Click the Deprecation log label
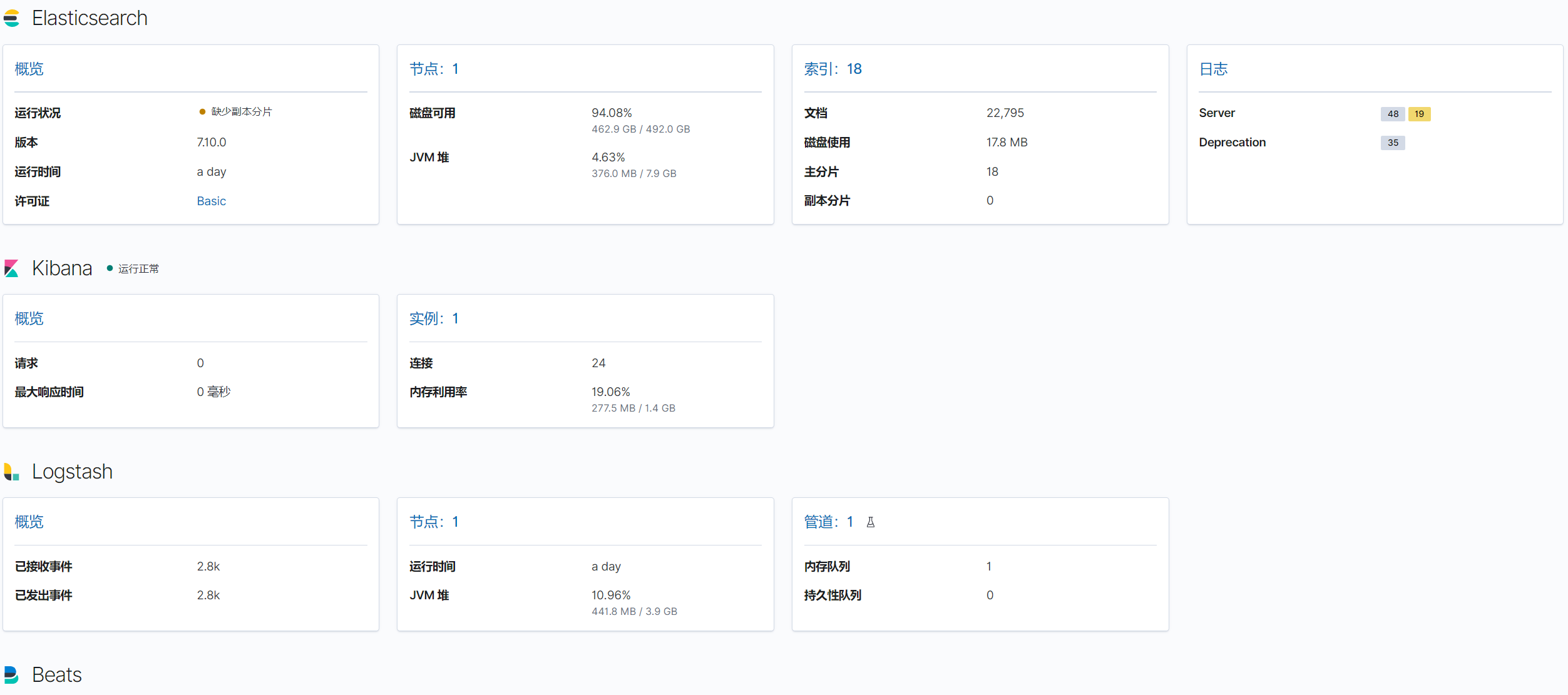This screenshot has width=1568, height=695. pyautogui.click(x=1232, y=142)
